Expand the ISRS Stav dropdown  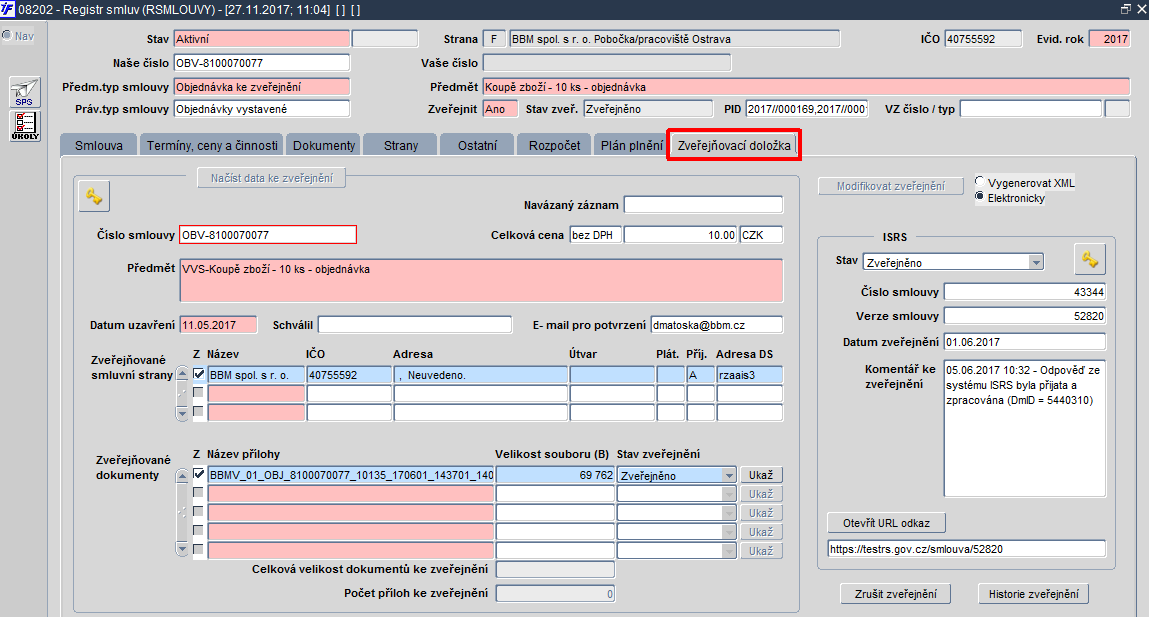1035,262
